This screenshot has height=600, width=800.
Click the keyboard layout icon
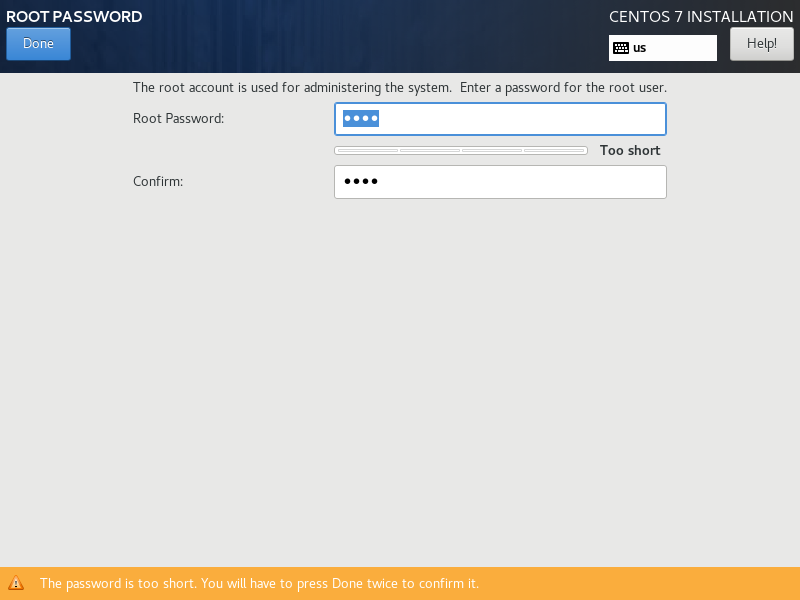coord(621,48)
